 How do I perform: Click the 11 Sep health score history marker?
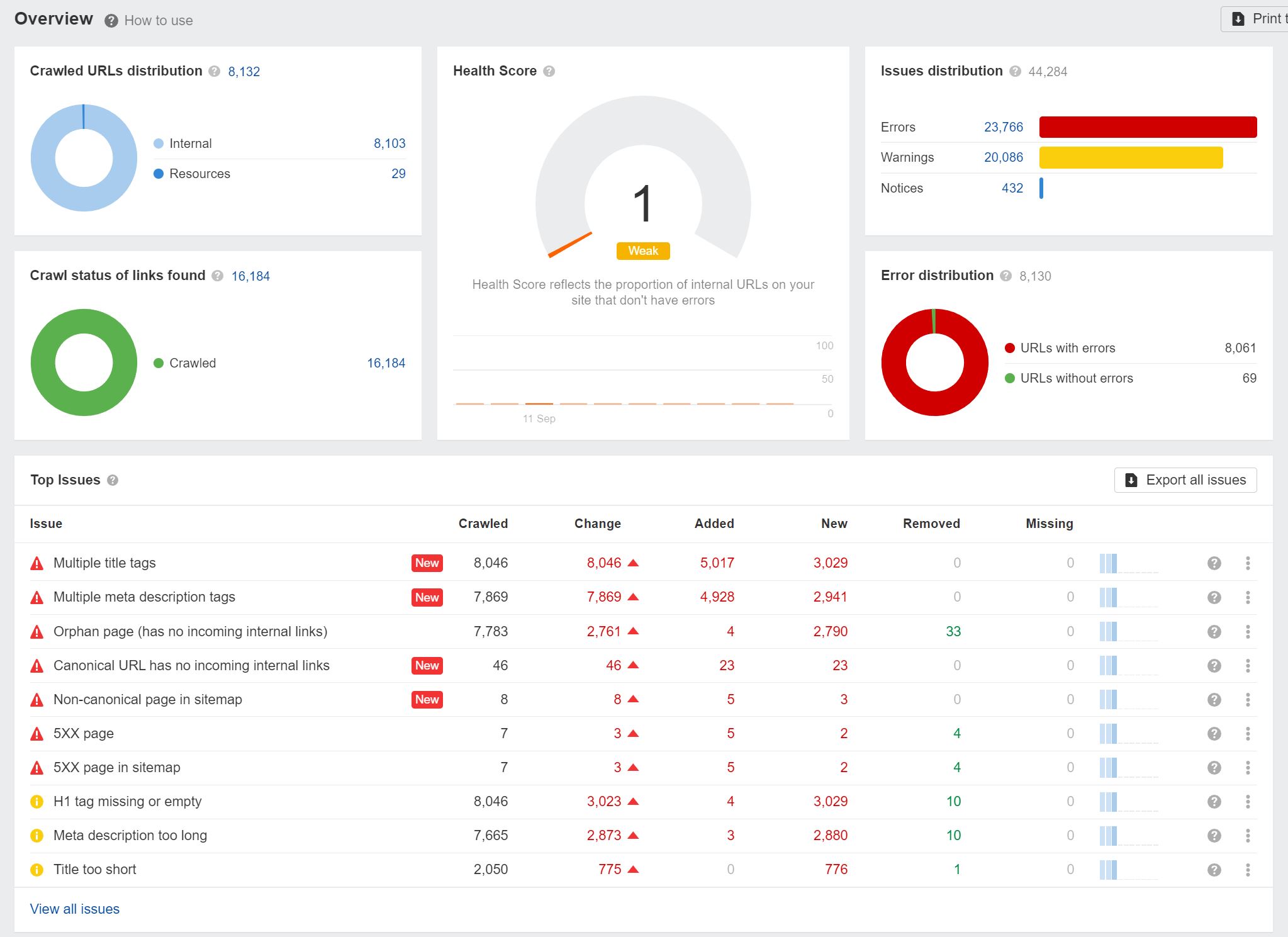tap(539, 404)
